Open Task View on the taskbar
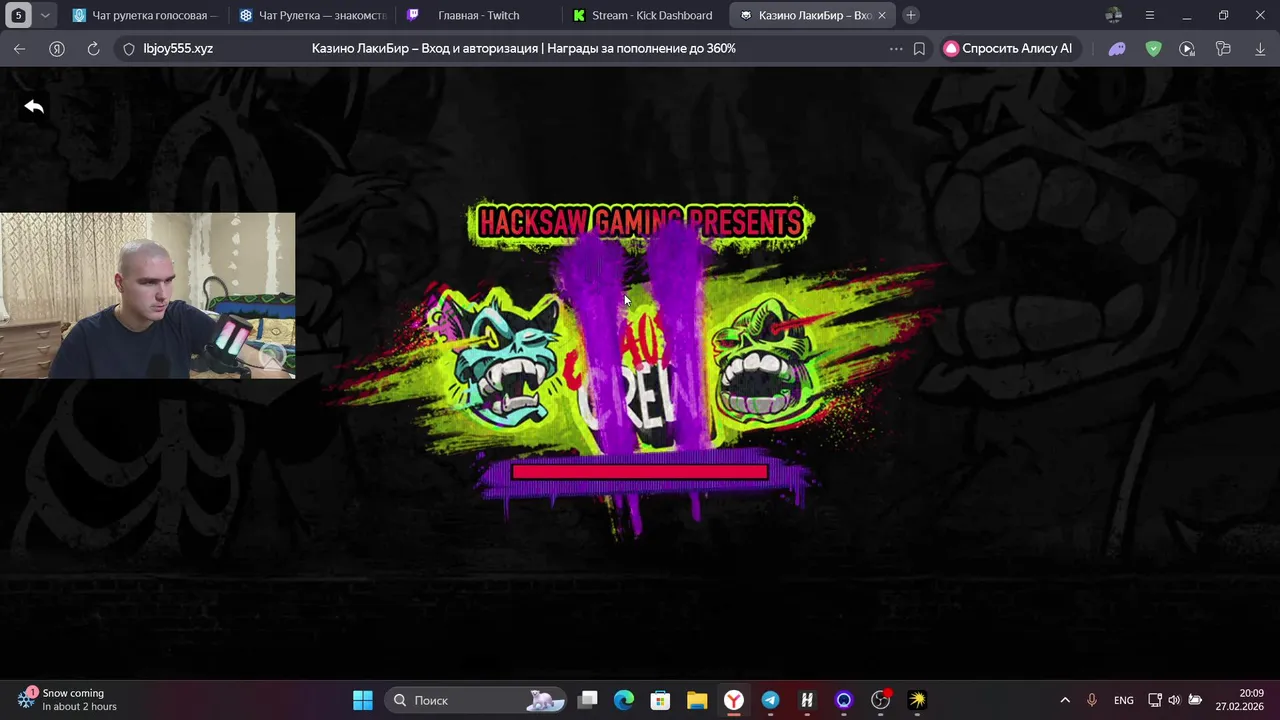 click(x=588, y=700)
